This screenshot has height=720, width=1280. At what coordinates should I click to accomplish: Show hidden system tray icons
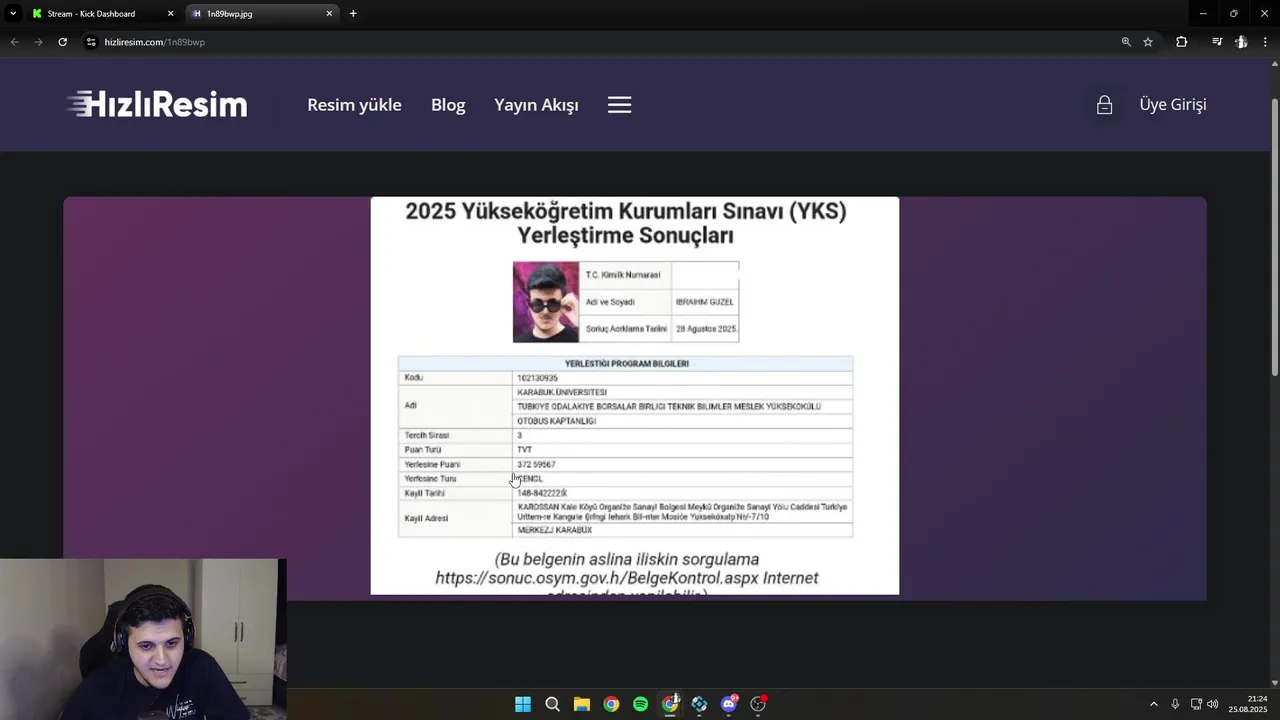click(1153, 704)
